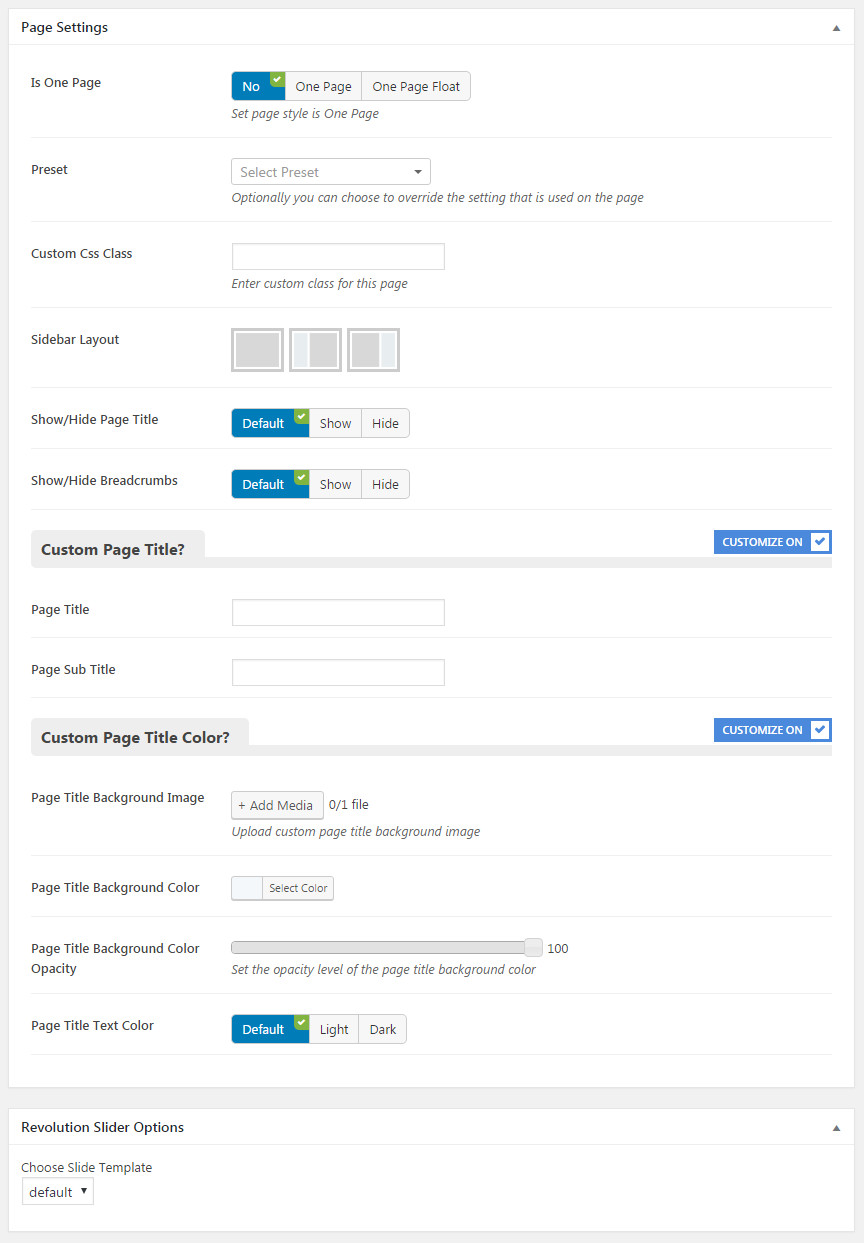Image resolution: width=864 pixels, height=1243 pixels.
Task: Click the Add Media button
Action: click(x=277, y=805)
